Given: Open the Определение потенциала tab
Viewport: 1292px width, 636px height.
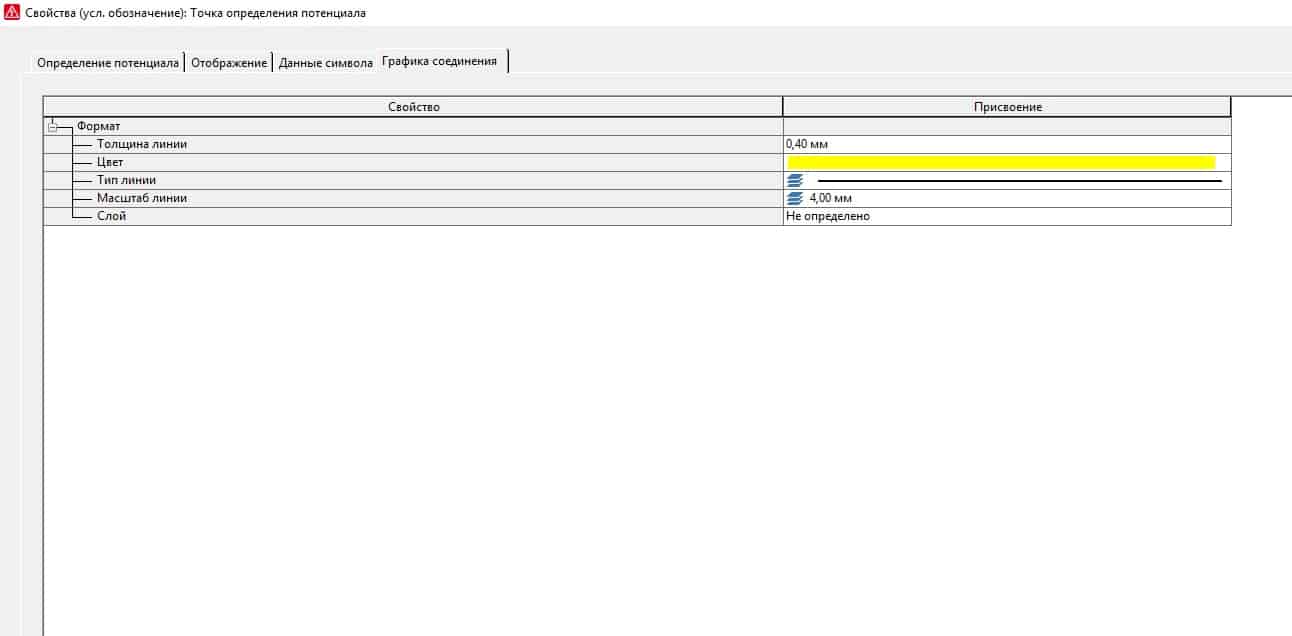Looking at the screenshot, I should (108, 62).
